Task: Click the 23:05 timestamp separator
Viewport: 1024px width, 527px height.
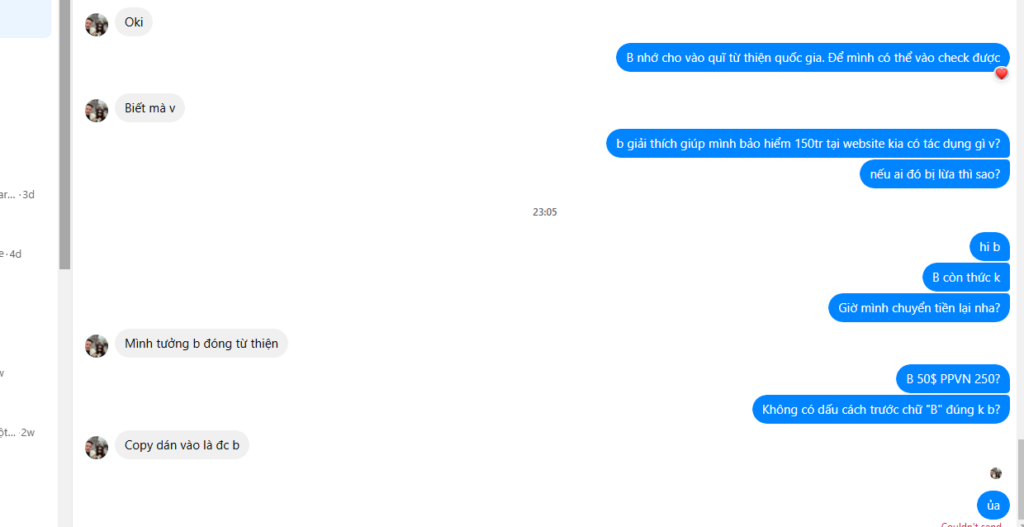Action: tap(545, 212)
